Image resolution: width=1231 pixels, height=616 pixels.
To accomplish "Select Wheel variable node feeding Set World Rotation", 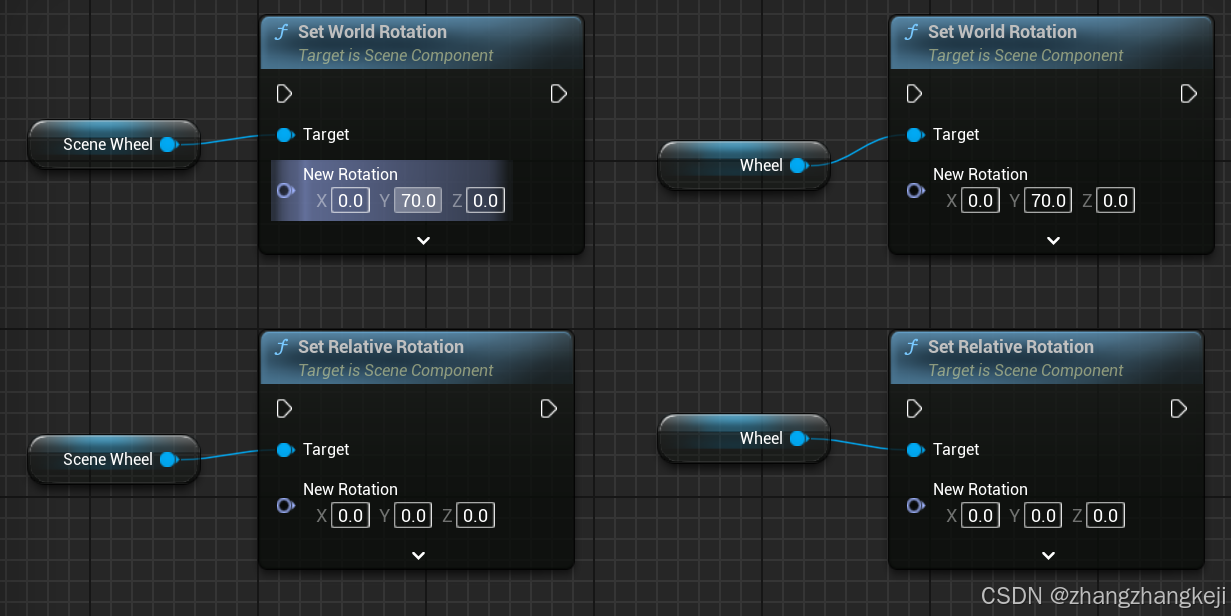I will click(x=744, y=166).
